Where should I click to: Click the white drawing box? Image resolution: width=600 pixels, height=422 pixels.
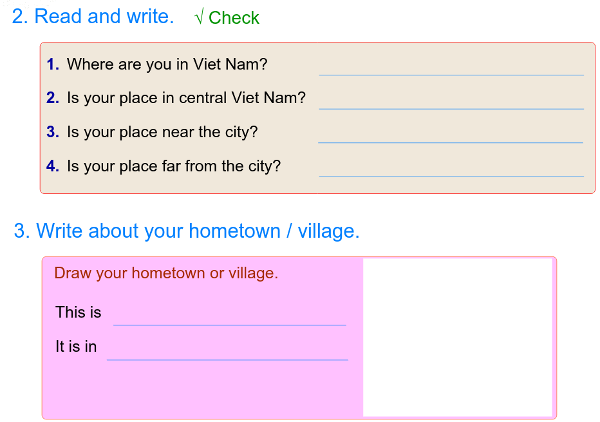(457, 337)
